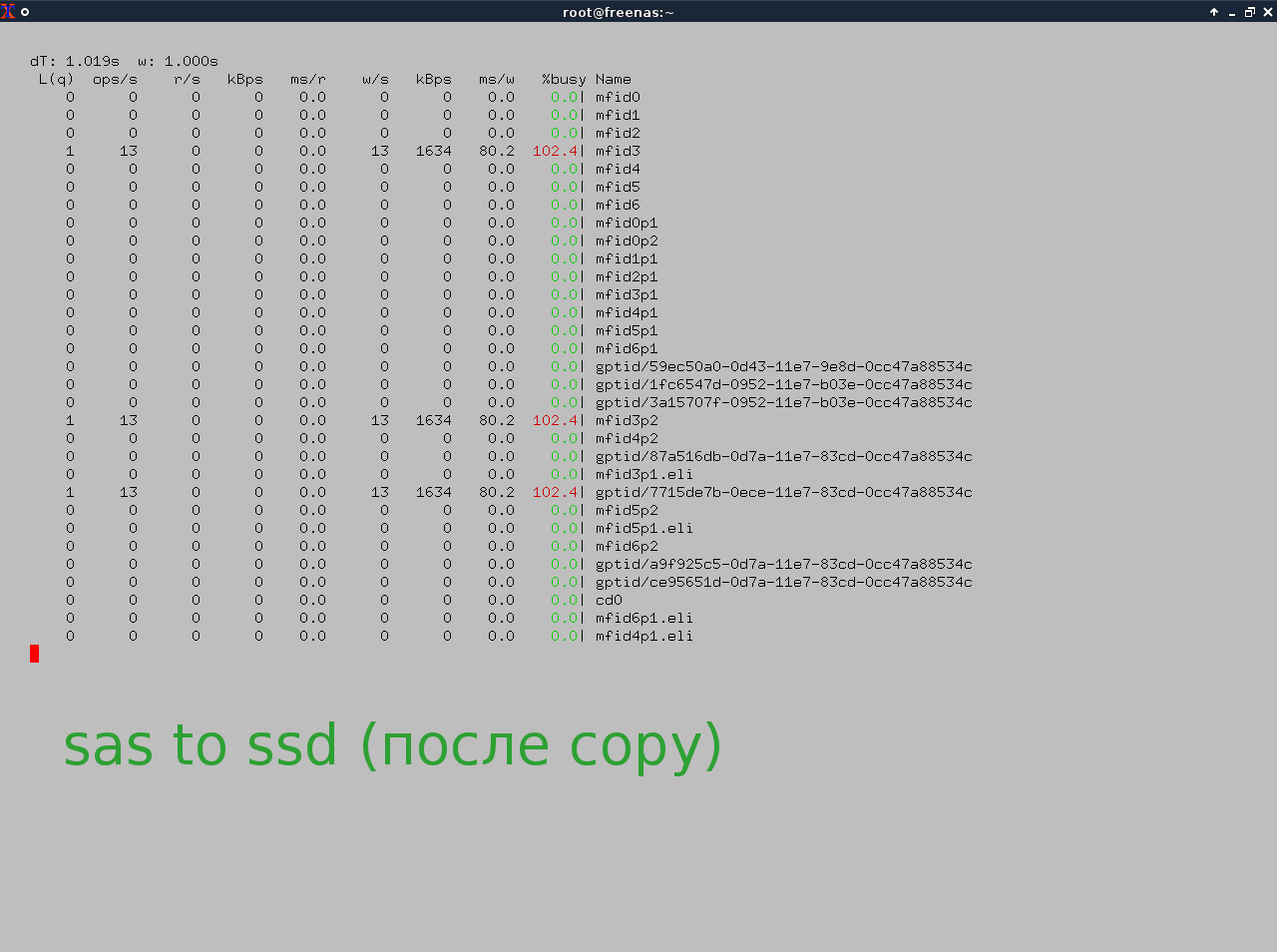Select the mfid3 device name
This screenshot has width=1277, height=952.
coord(618,151)
